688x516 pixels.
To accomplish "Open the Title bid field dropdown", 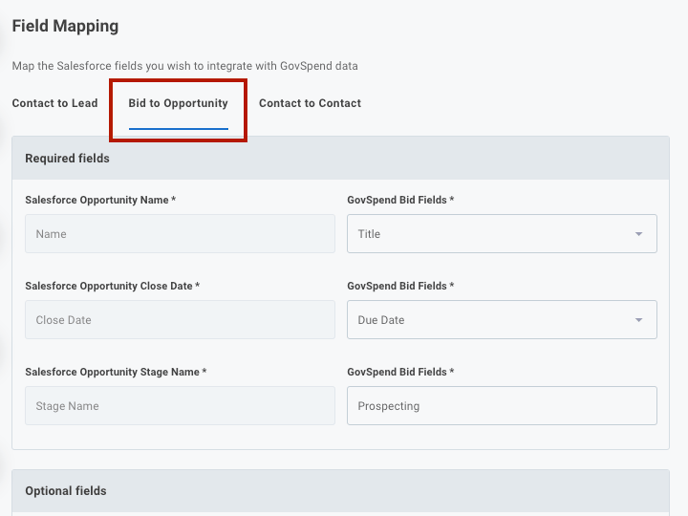I will coord(502,233).
